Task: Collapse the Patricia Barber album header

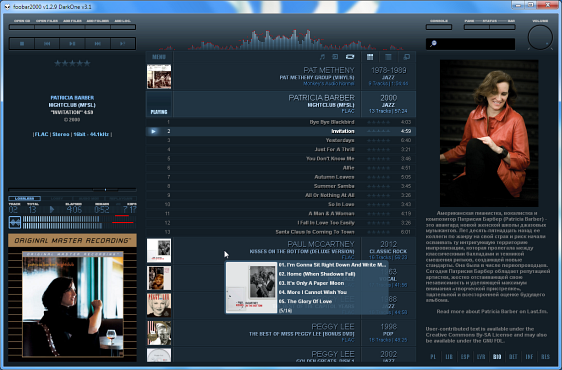Action: point(281,104)
